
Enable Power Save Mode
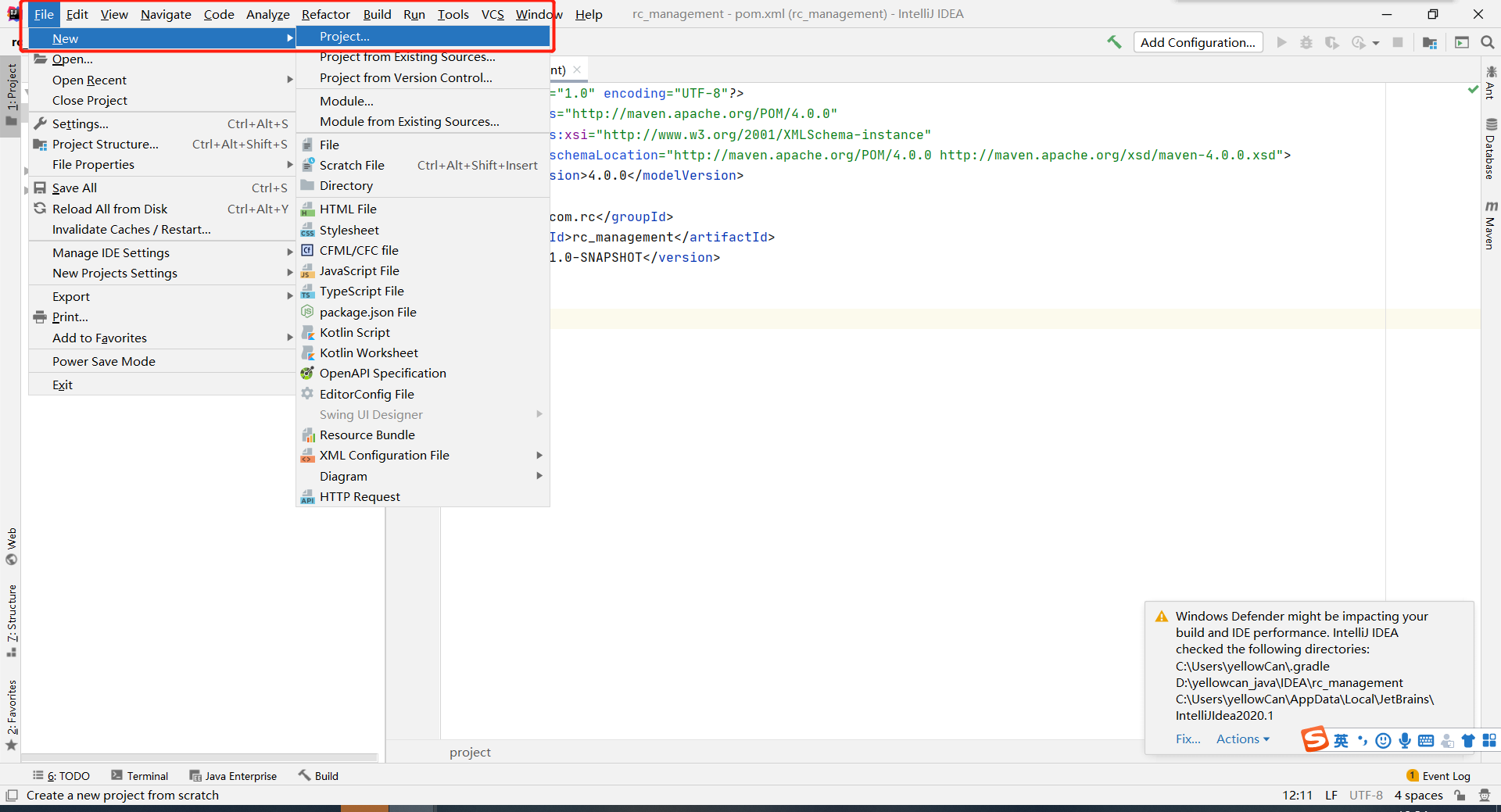[104, 361]
